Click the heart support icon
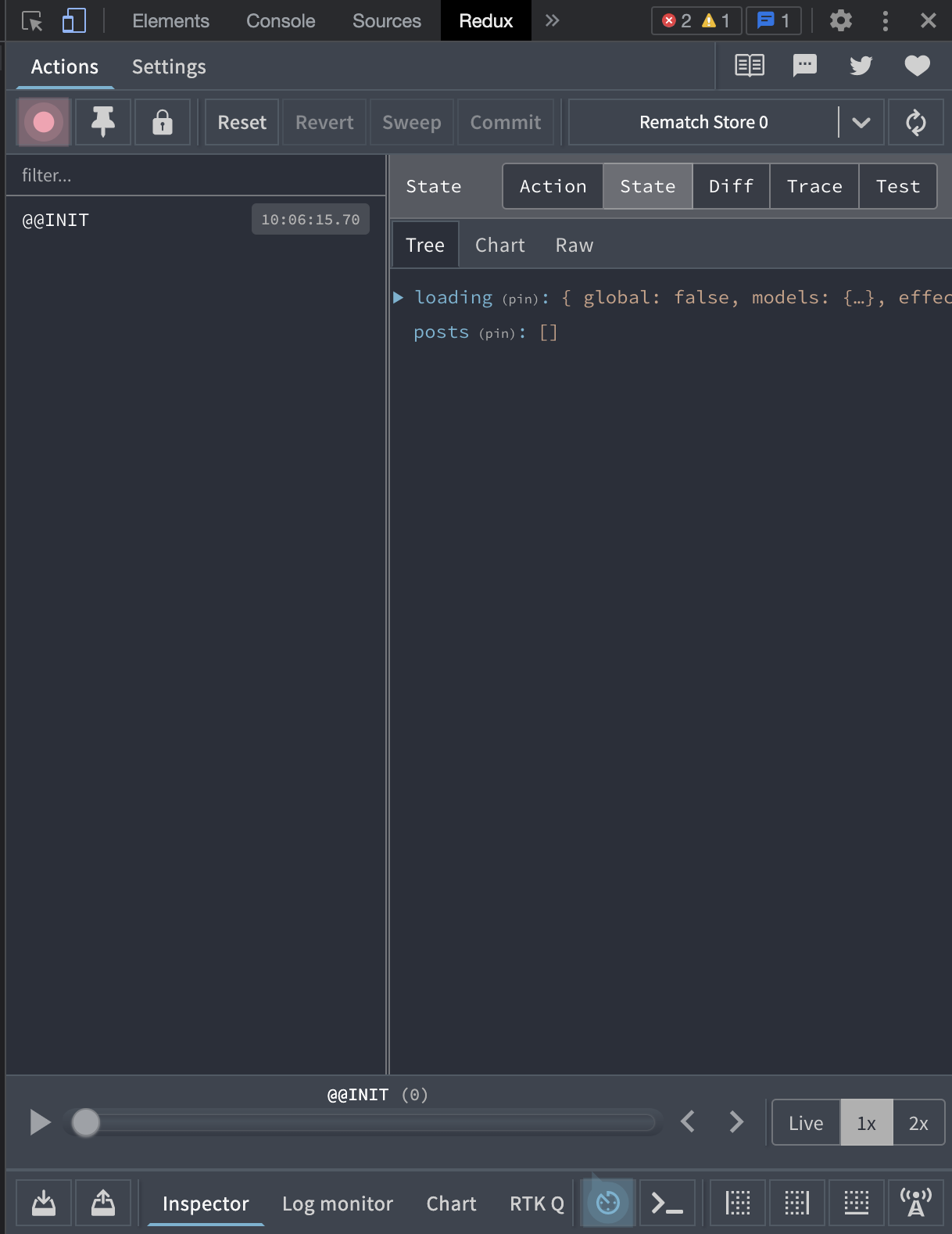 click(917, 66)
